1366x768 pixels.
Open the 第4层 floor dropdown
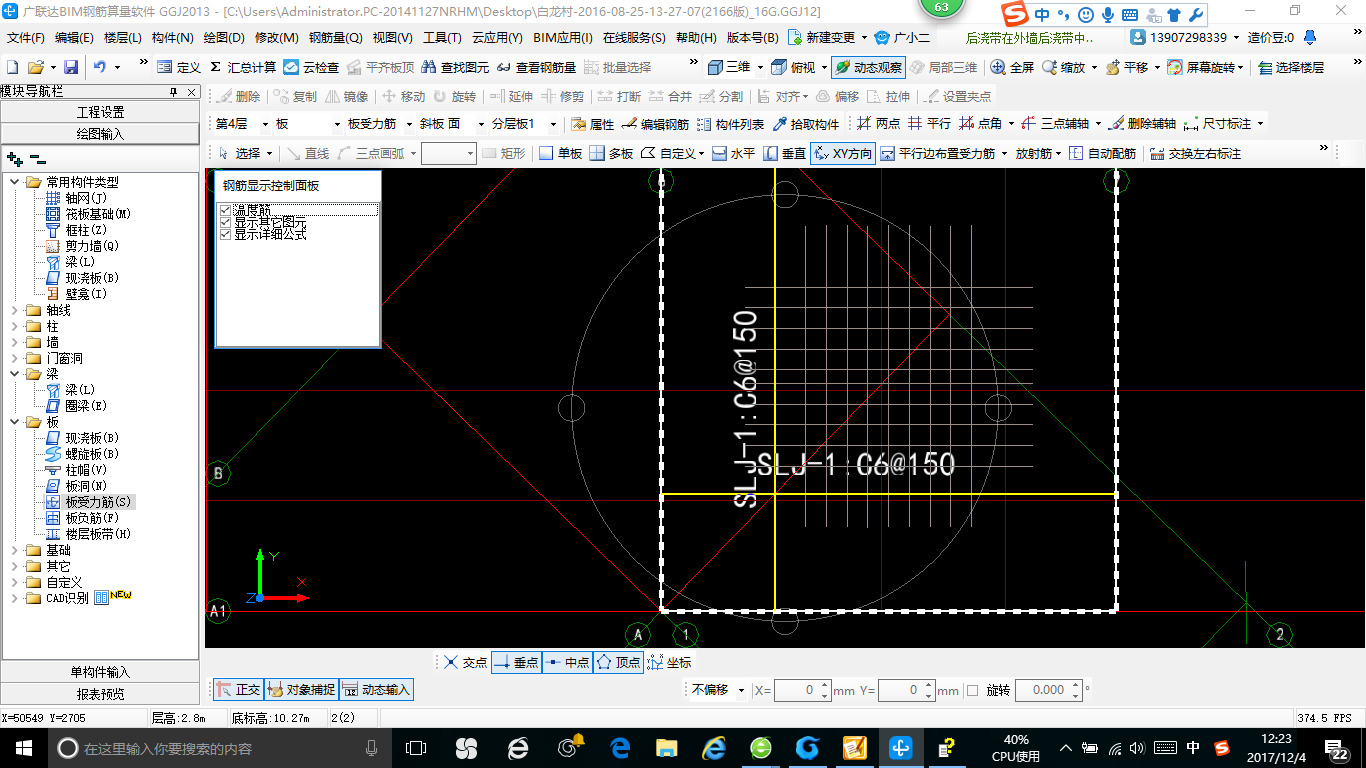[x=264, y=124]
